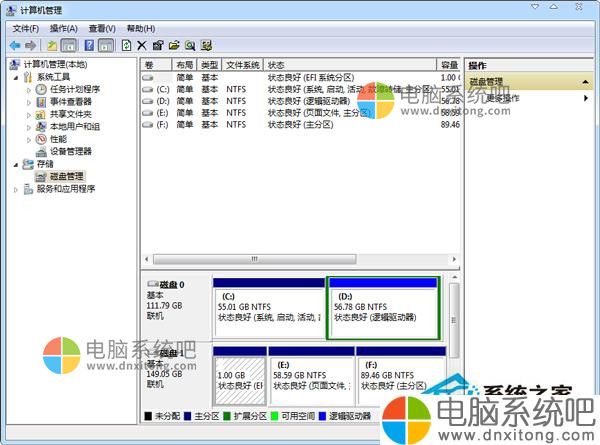Viewport: 600px width, 445px height.
Task: Sort by the Status (状态) column header
Action: pyautogui.click(x=350, y=65)
